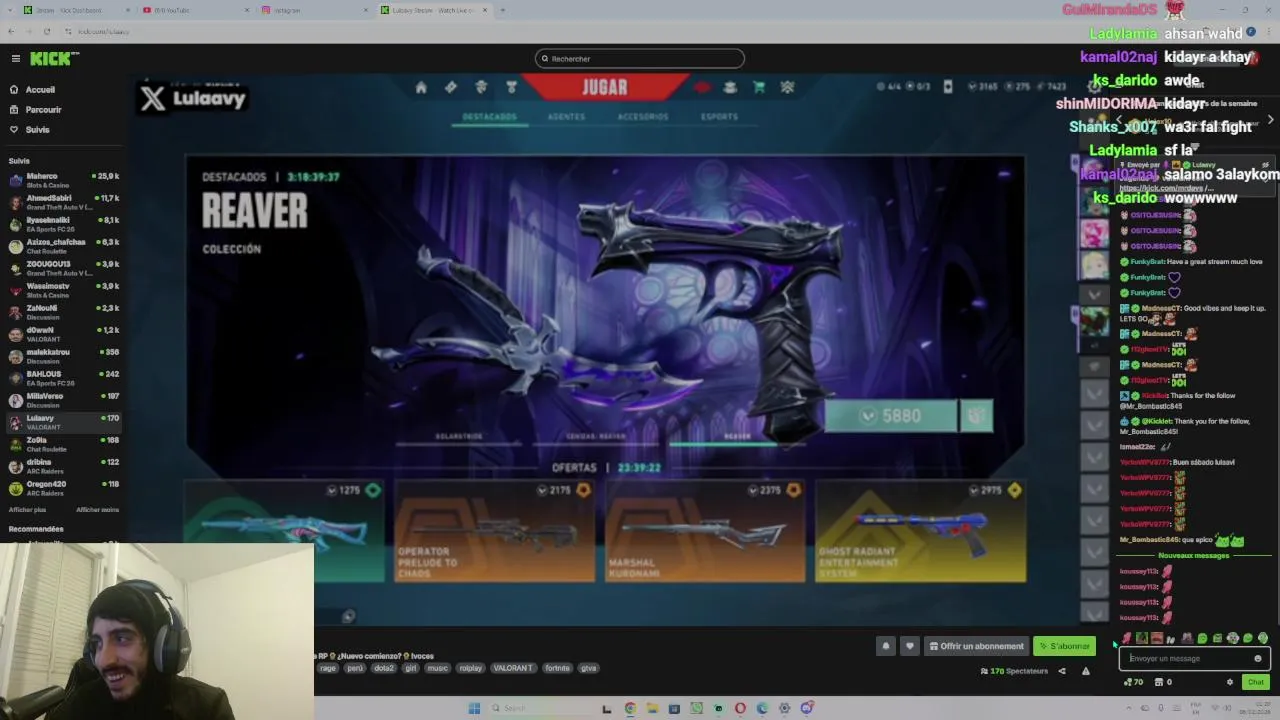1280x720 pixels.
Task: Click the Valorant agents icon
Action: coord(481,88)
